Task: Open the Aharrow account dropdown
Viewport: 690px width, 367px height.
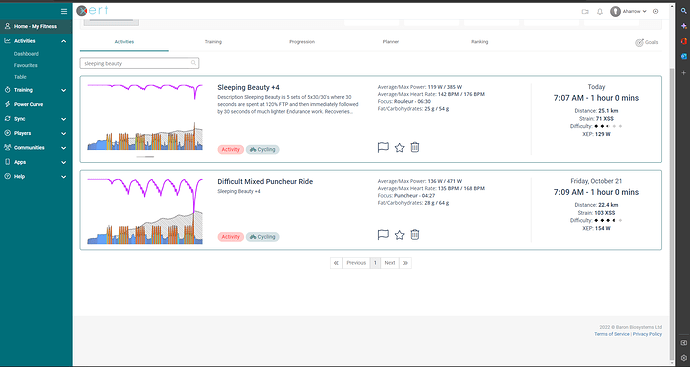Action: tap(634, 11)
